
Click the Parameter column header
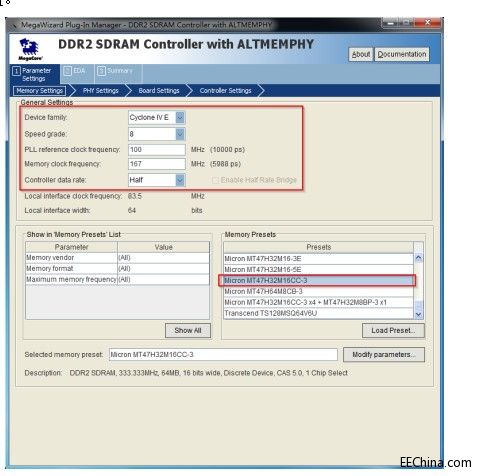point(71,247)
